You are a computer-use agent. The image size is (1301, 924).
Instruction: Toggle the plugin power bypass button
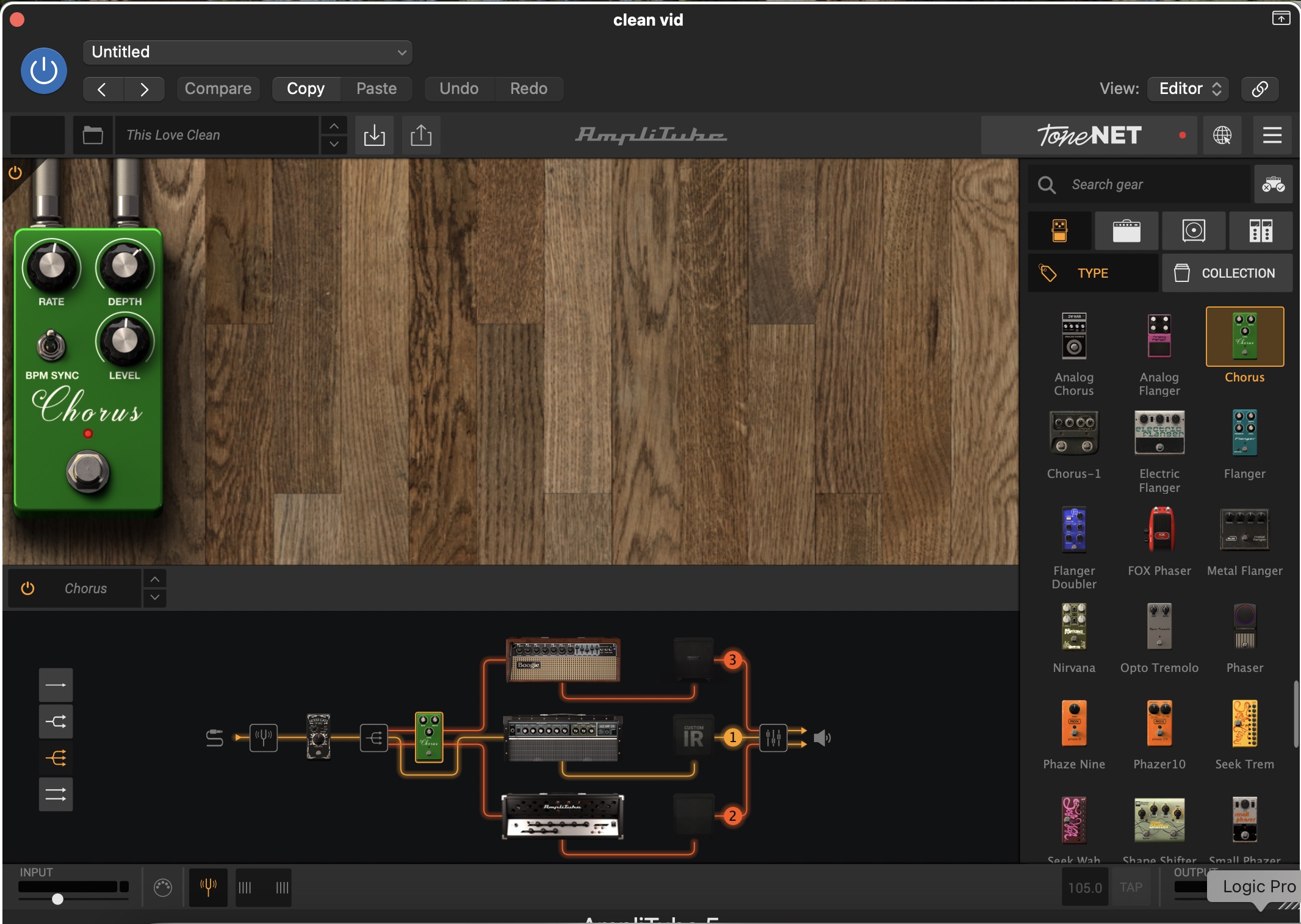[x=44, y=71]
